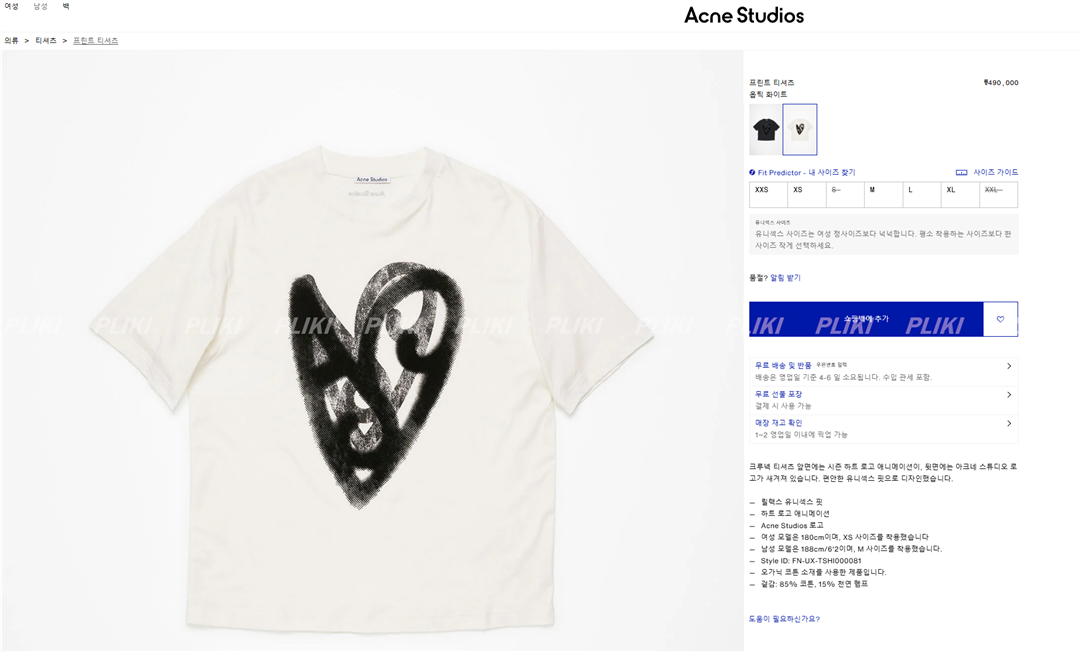The width and height of the screenshot is (1080, 652).
Task: Choose size XXS
Action: [x=768, y=195]
